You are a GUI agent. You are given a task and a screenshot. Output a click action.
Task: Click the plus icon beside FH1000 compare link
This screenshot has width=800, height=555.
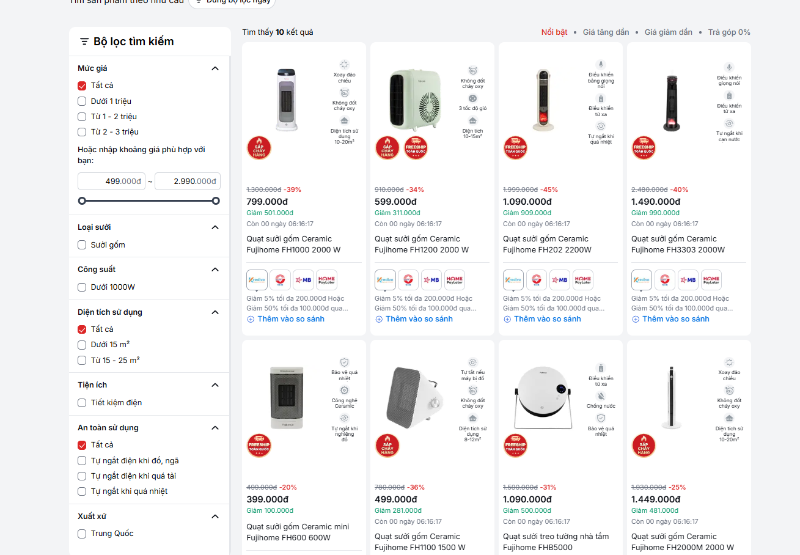point(251,319)
